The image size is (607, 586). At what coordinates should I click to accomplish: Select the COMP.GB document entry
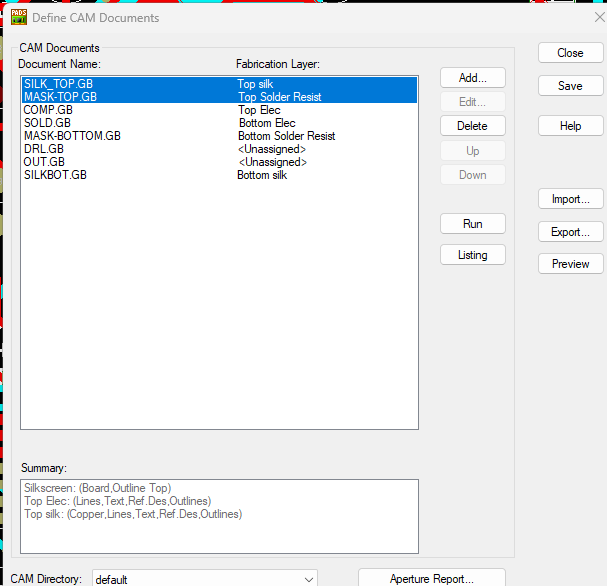pos(48,110)
